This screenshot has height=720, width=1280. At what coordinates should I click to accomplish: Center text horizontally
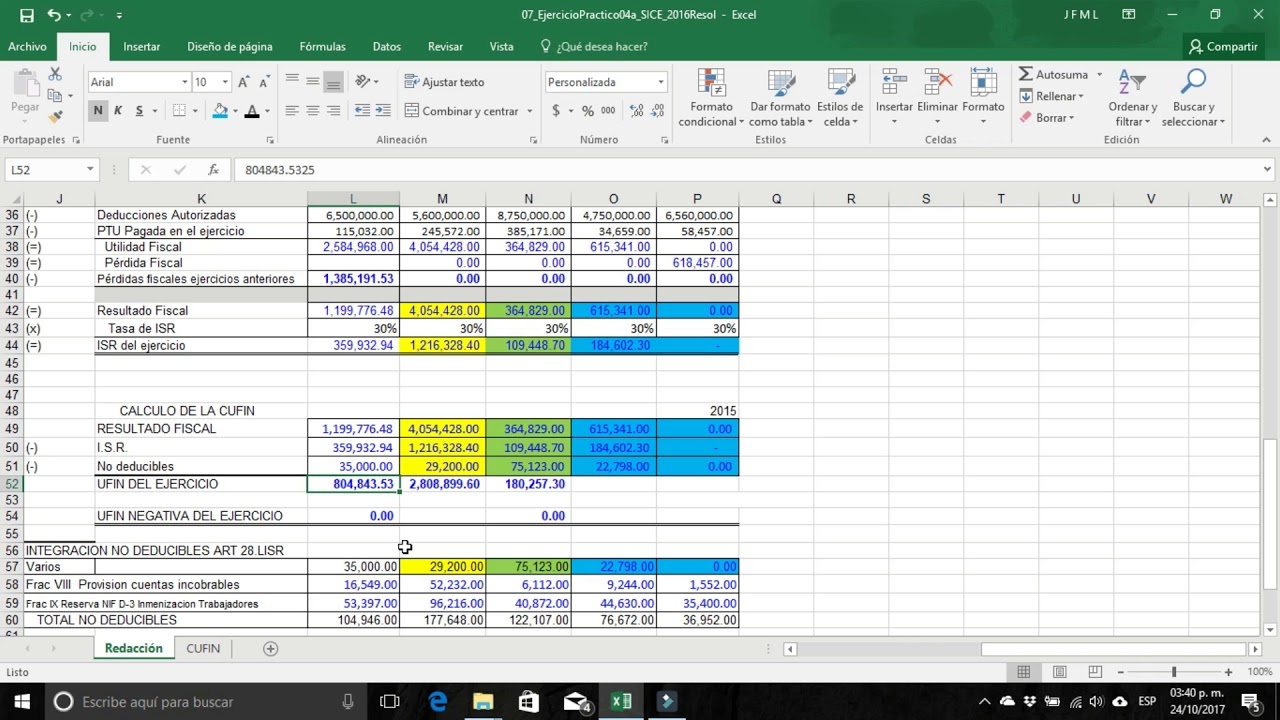[313, 111]
